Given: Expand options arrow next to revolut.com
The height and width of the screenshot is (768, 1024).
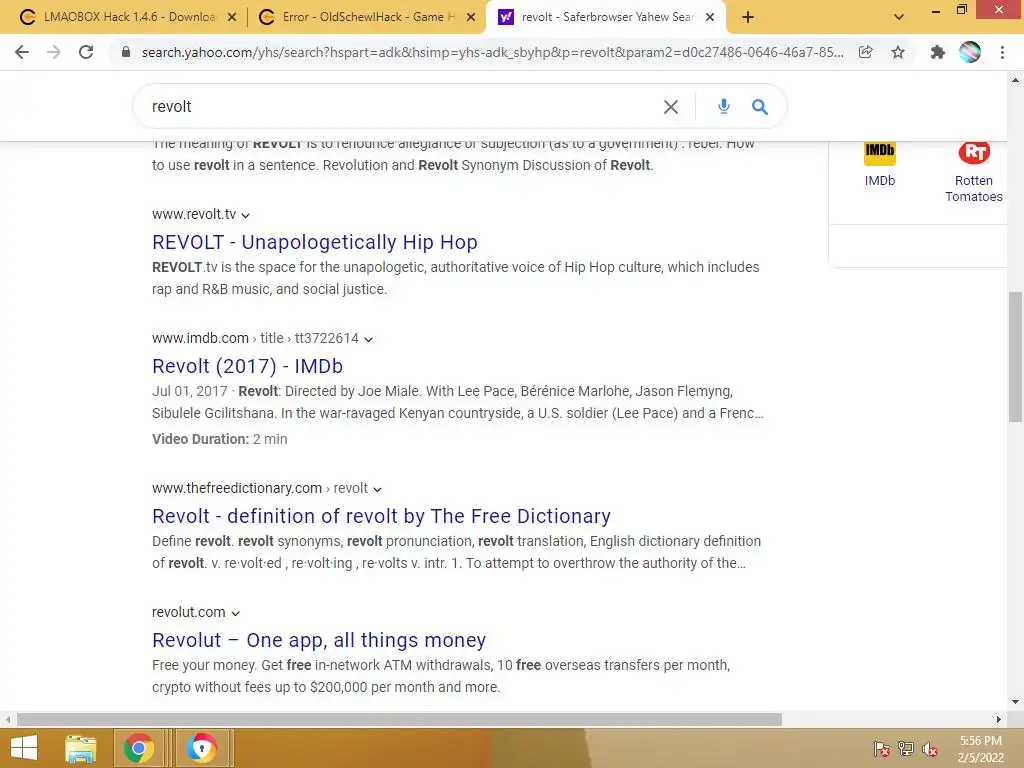Looking at the screenshot, I should [236, 613].
